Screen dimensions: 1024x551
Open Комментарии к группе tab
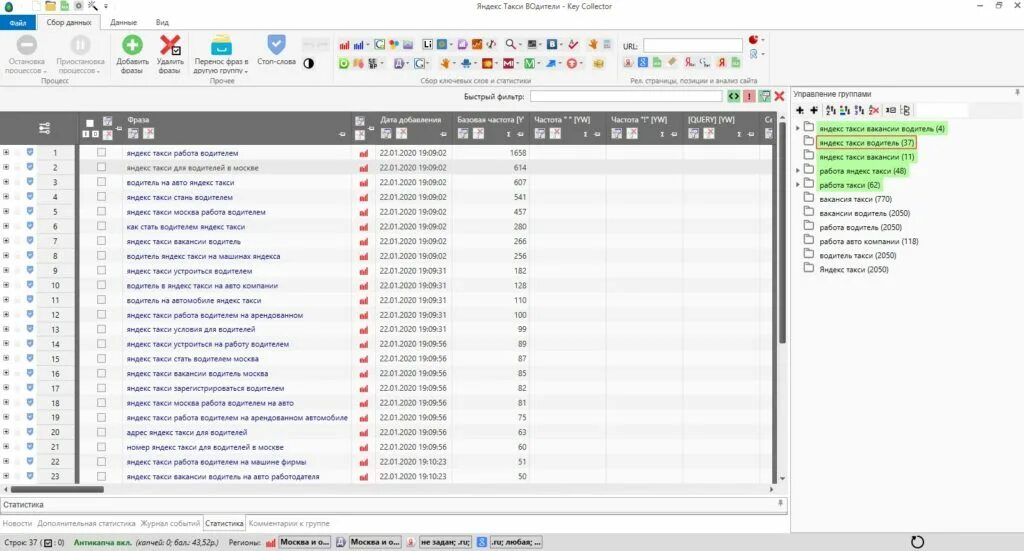coord(289,524)
